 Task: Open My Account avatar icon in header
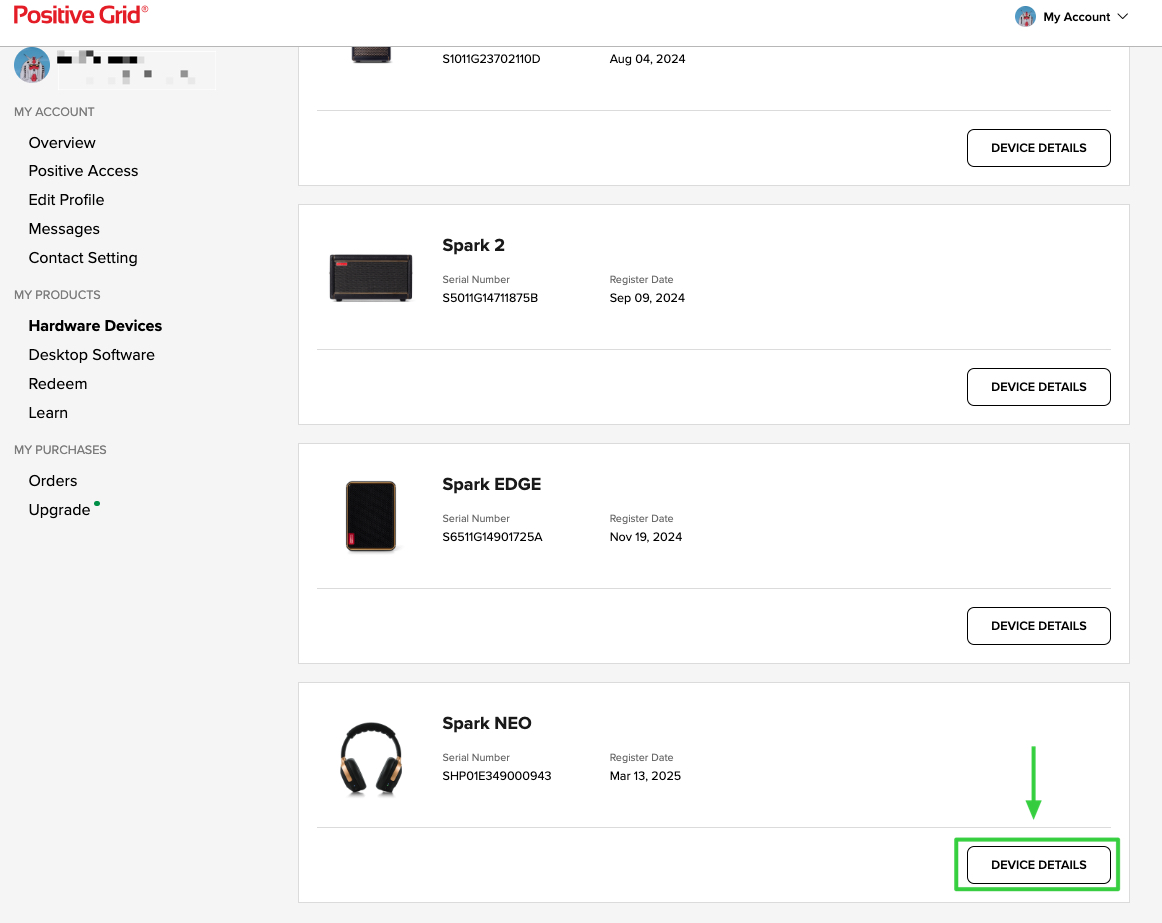[1025, 16]
